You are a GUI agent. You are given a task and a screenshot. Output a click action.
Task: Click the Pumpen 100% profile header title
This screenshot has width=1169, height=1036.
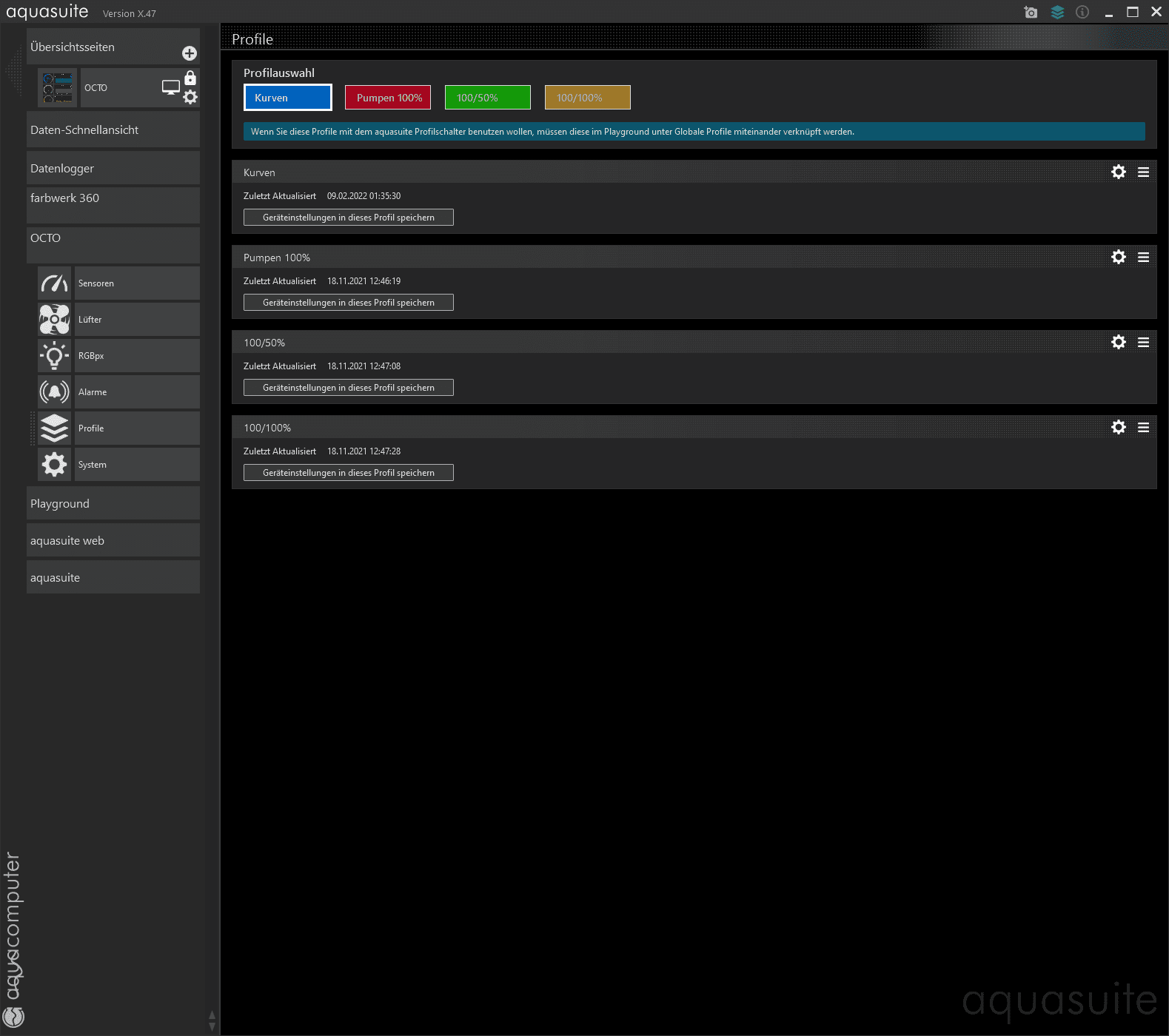click(x=277, y=258)
